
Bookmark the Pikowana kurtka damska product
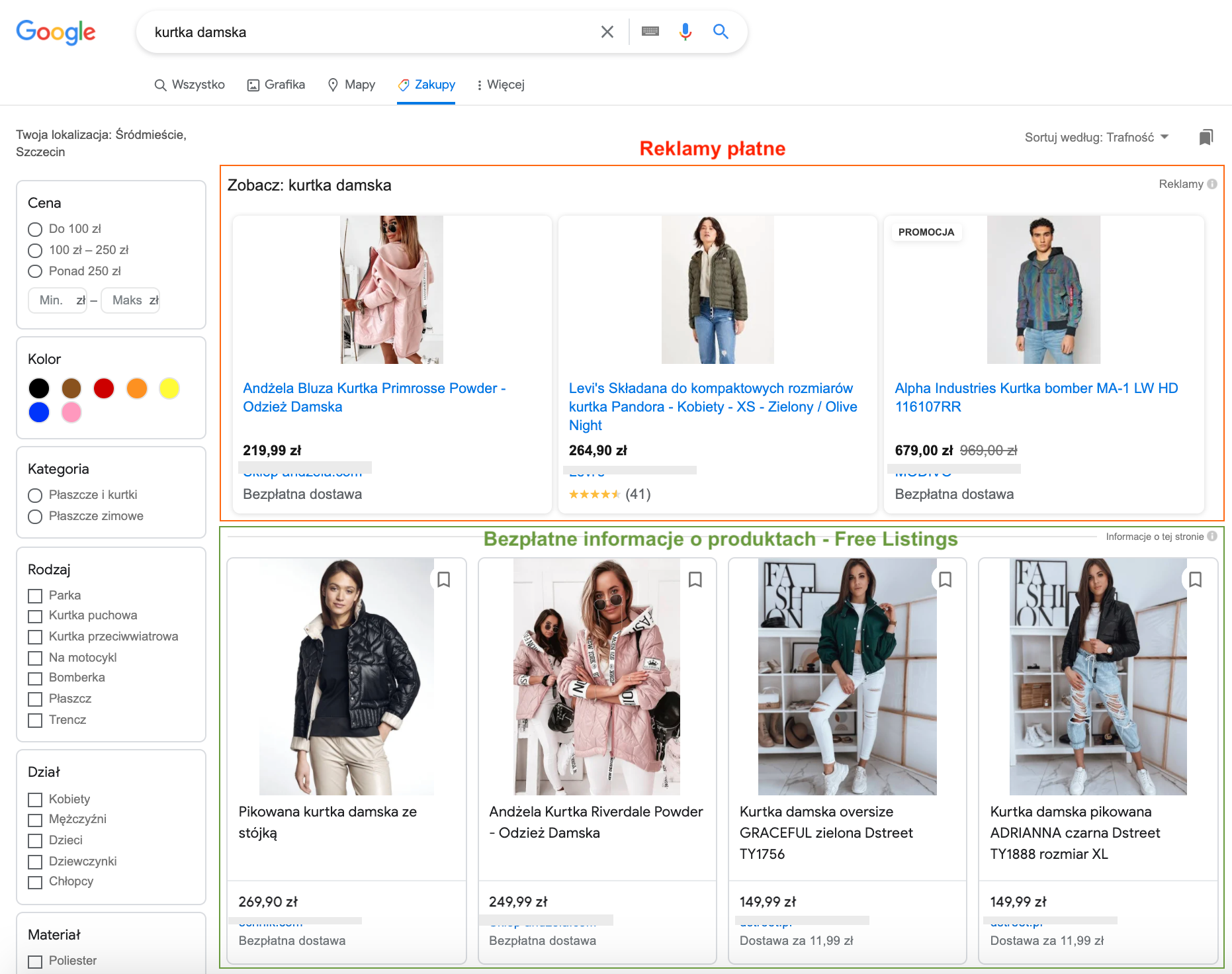pos(444,580)
